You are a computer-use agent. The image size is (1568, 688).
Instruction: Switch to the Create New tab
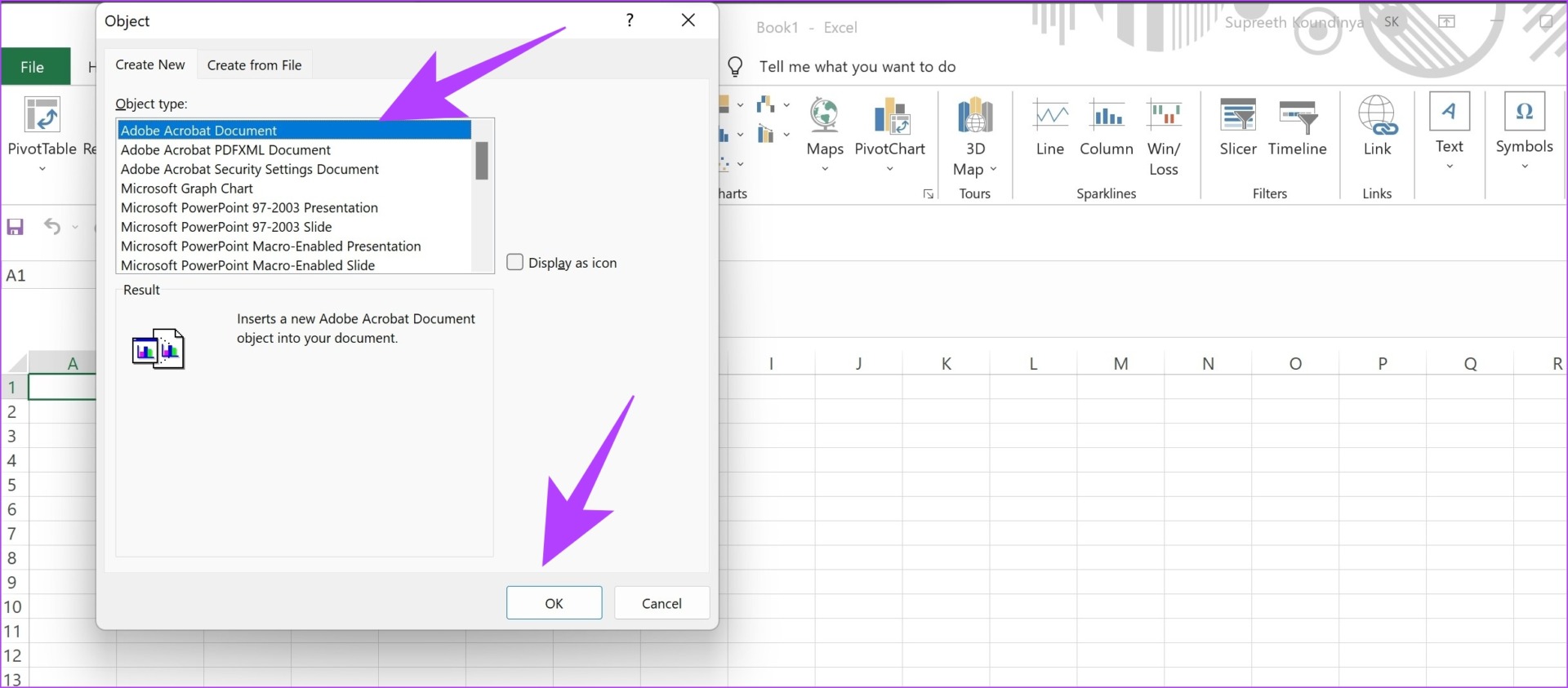(150, 64)
